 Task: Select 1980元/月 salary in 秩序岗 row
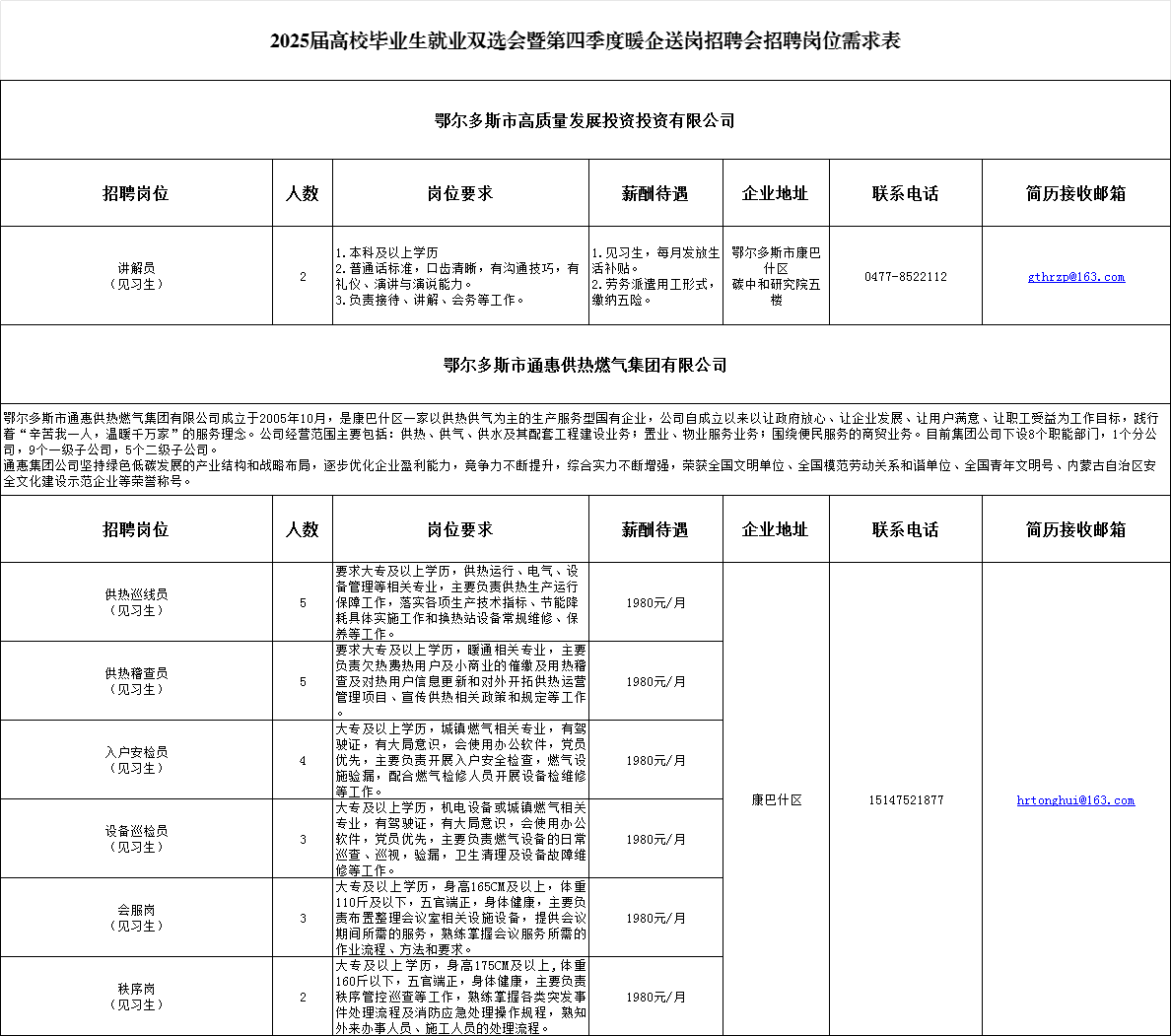(655, 998)
